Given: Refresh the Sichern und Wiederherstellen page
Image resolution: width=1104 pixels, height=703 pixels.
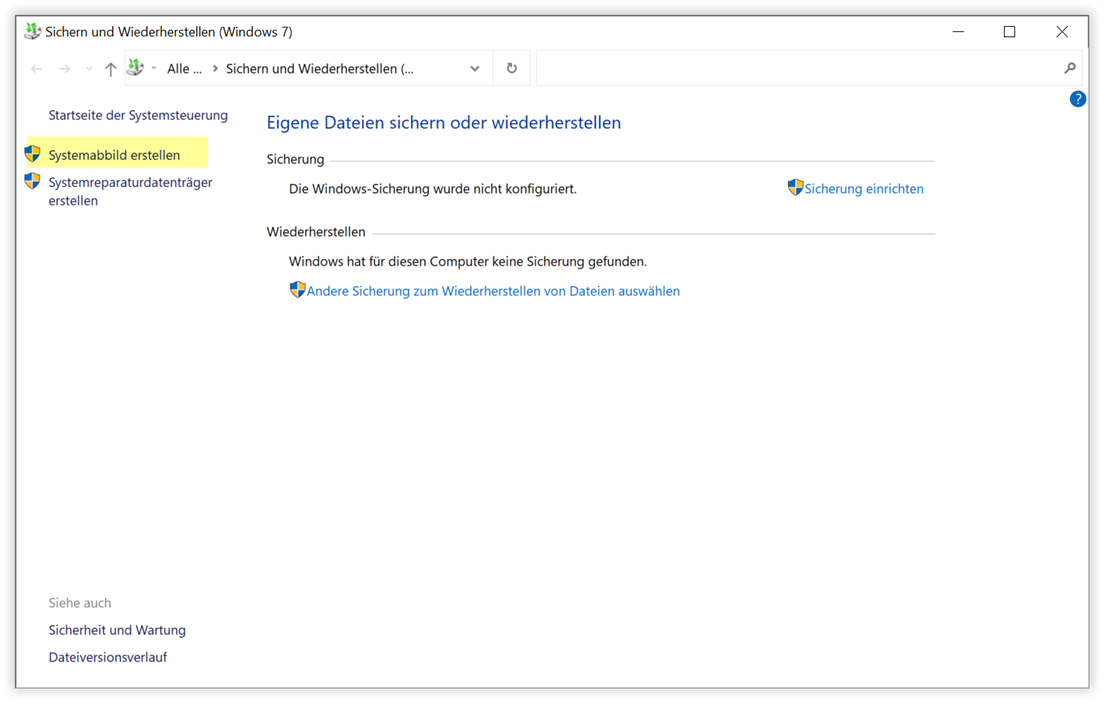Looking at the screenshot, I should tap(512, 68).
